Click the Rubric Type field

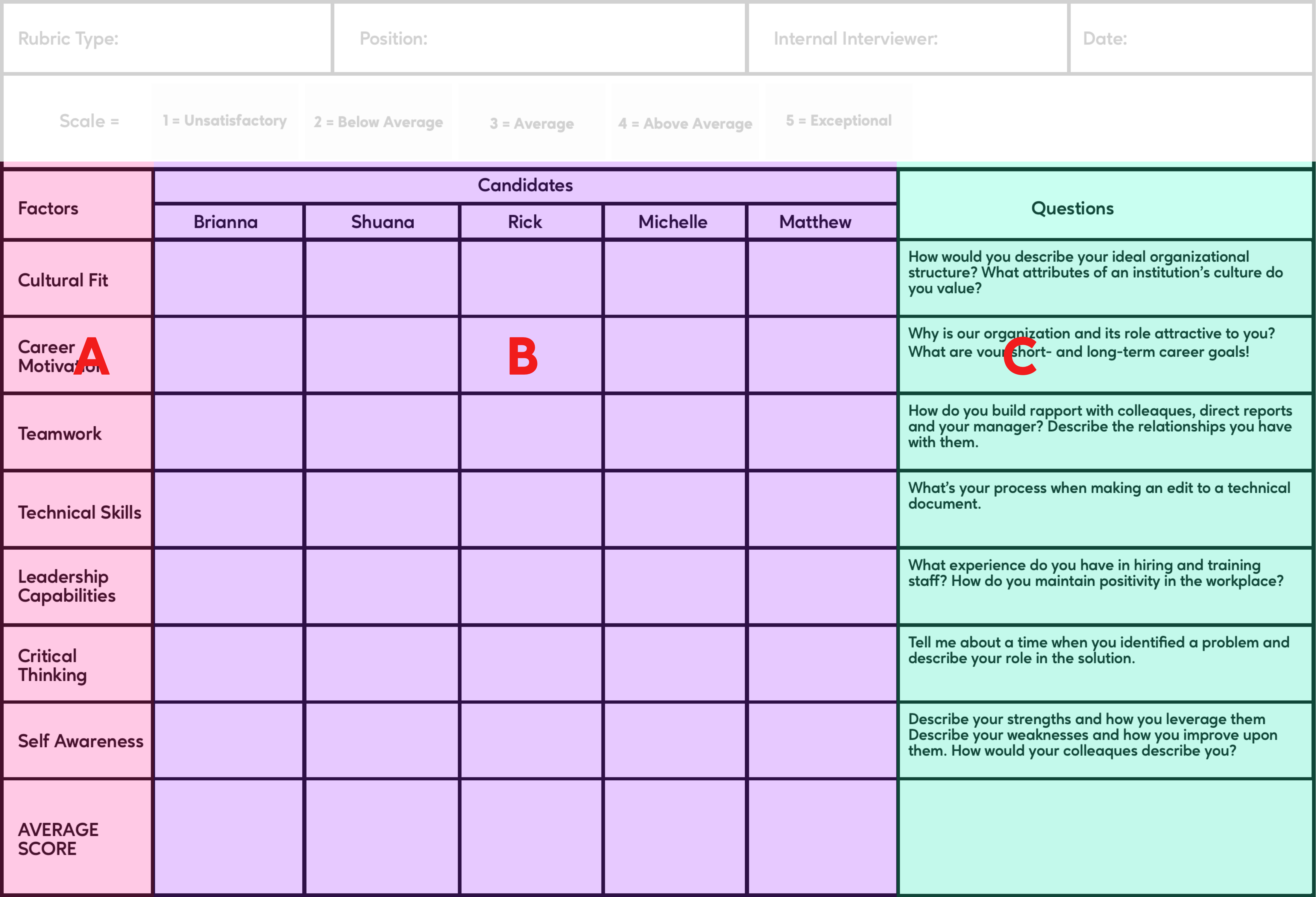click(x=167, y=39)
